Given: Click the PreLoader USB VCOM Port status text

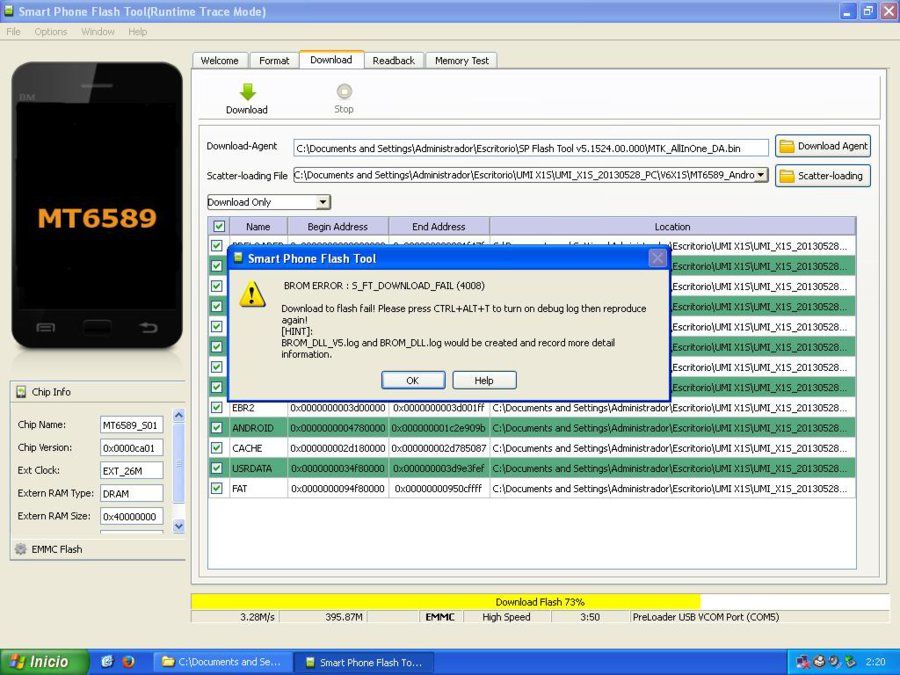Looking at the screenshot, I should click(x=705, y=617).
